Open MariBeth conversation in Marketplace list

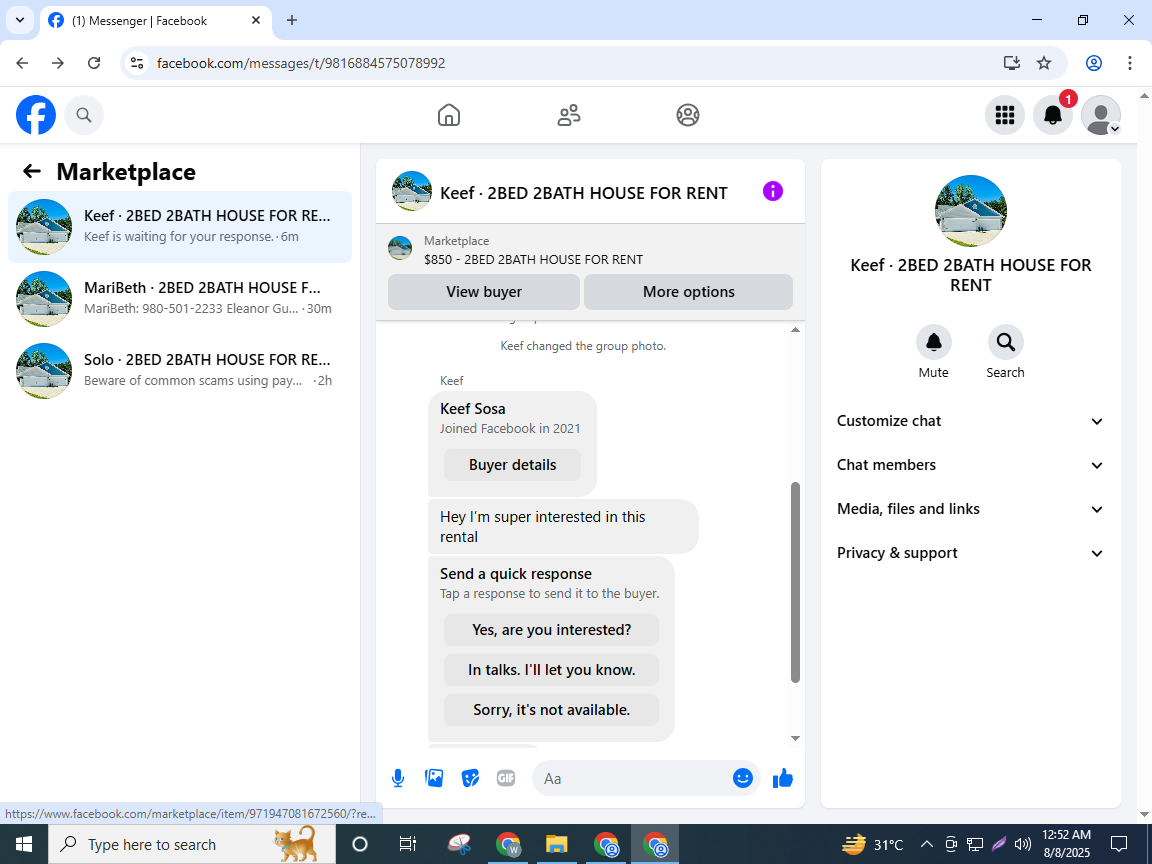pyautogui.click(x=180, y=298)
